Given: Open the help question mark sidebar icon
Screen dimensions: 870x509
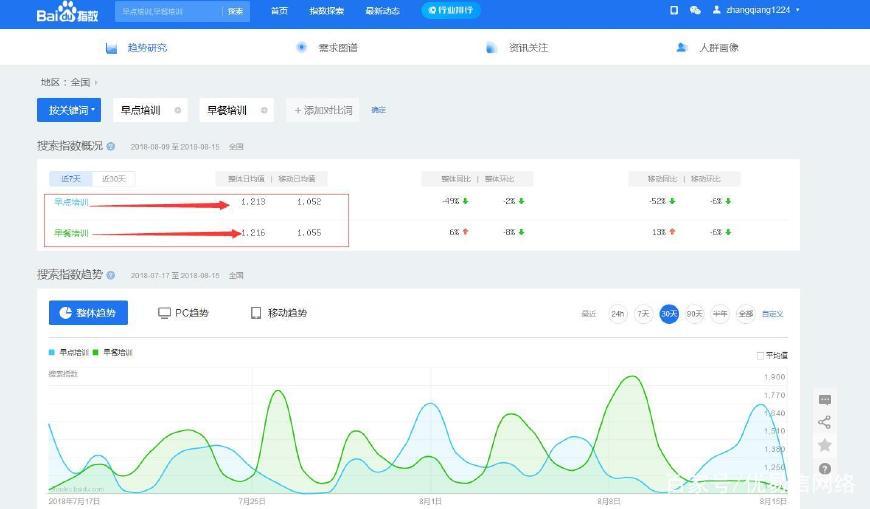Looking at the screenshot, I should coord(825,468).
